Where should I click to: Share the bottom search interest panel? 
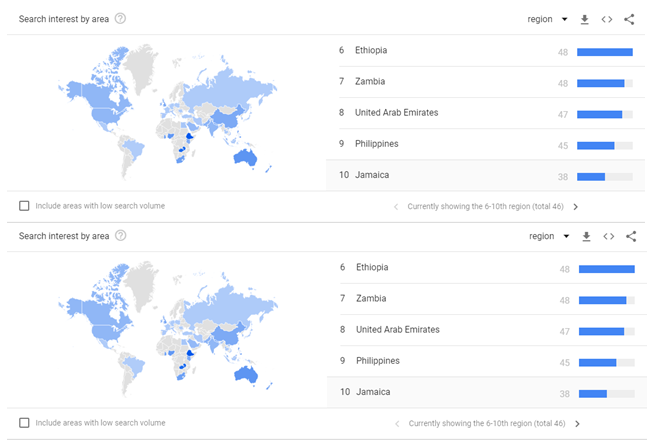click(630, 236)
